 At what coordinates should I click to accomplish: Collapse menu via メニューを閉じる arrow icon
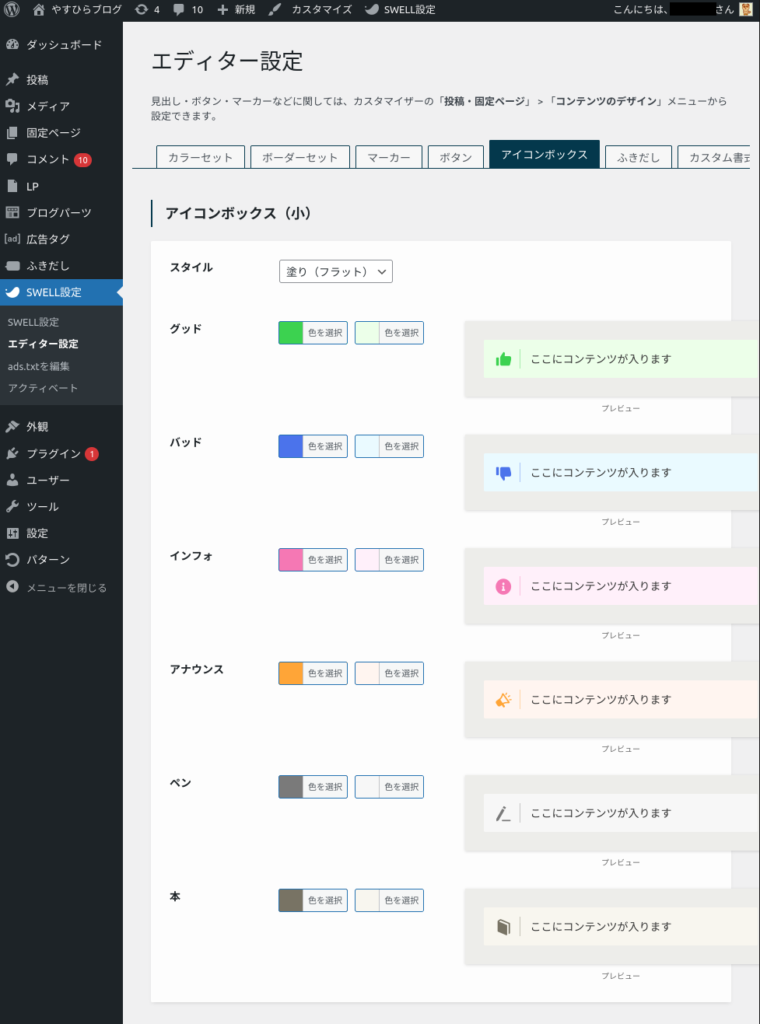[x=12, y=586]
